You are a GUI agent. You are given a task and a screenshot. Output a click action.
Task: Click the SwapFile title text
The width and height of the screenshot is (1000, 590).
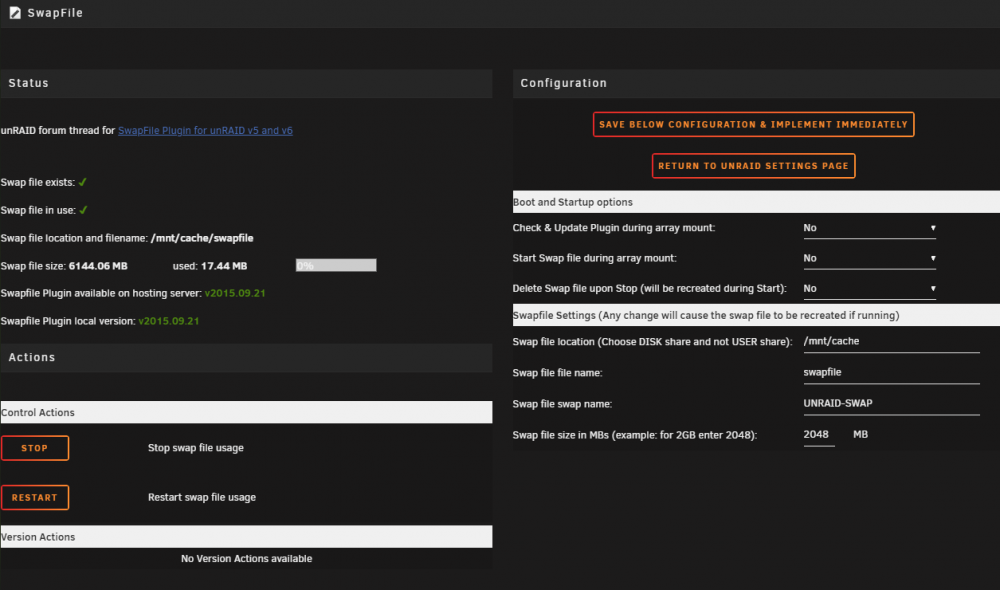click(55, 13)
